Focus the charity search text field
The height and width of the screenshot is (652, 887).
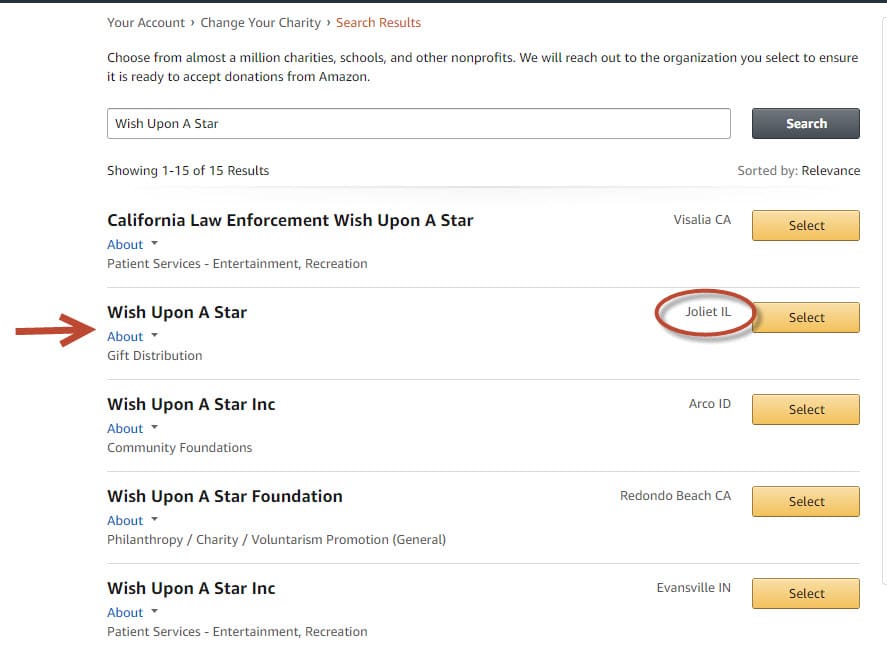(419, 123)
